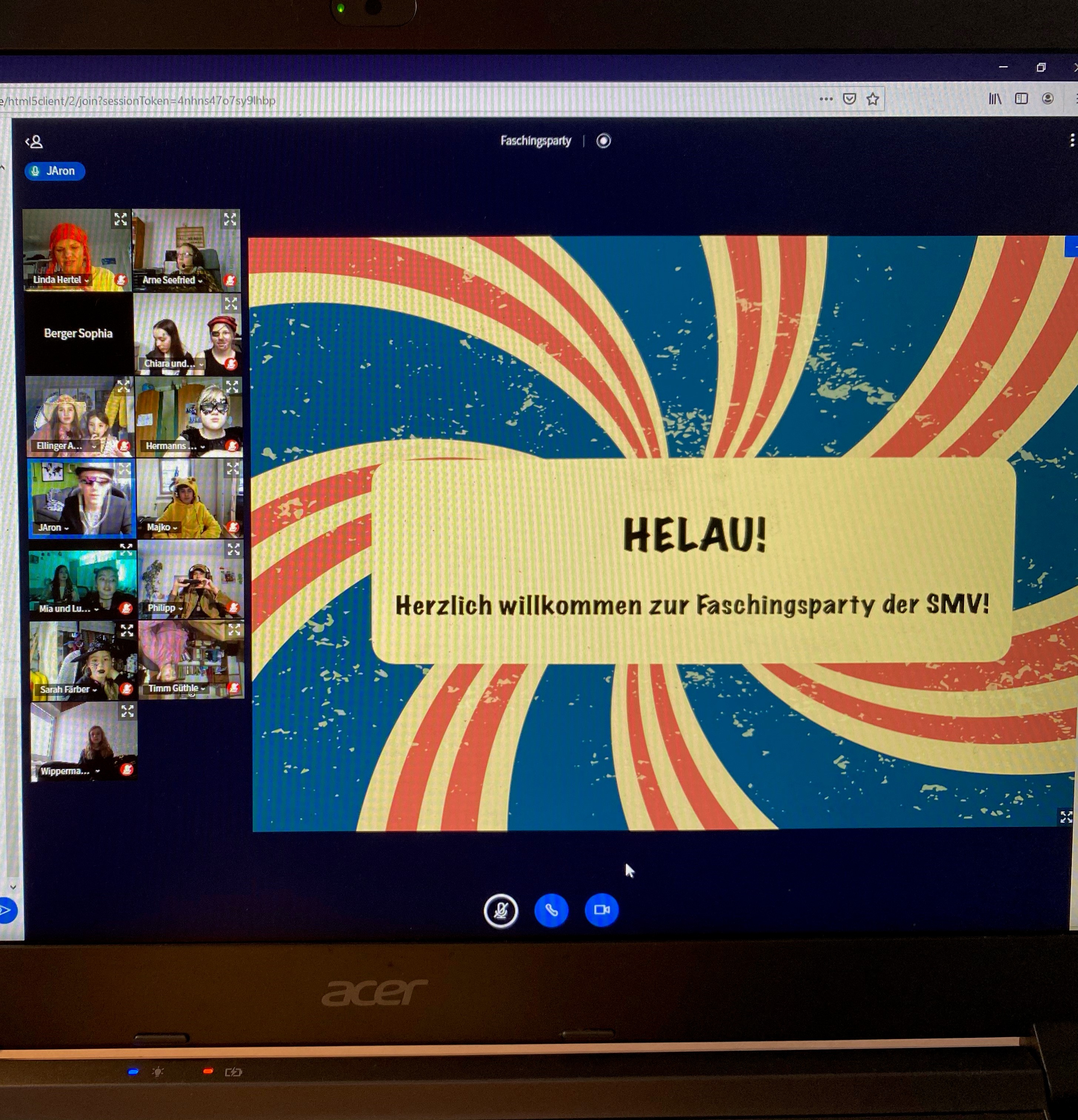The height and width of the screenshot is (1120, 1078).
Task: Open Arne Seefried's name dropdown
Action: pos(172,280)
